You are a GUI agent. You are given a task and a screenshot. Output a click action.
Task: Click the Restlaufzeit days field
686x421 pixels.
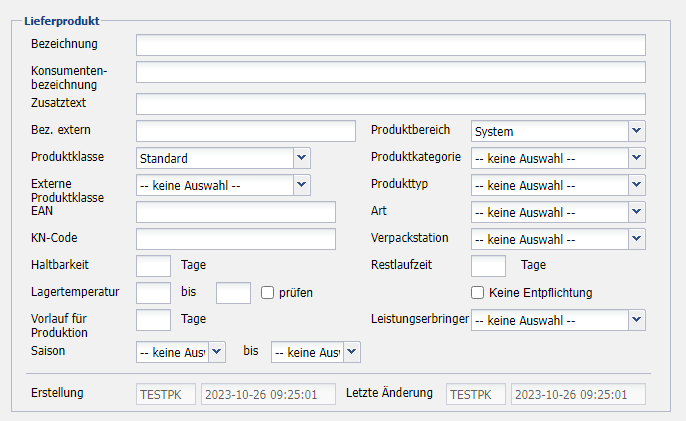point(488,266)
